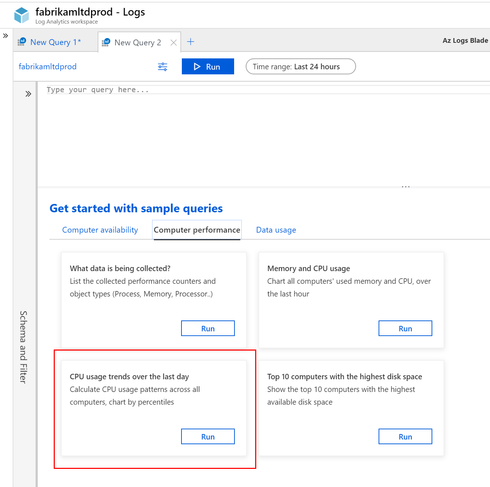The image size is (490, 487).
Task: Click the 'Memory and CPU usage' card title
Action: [x=309, y=268]
